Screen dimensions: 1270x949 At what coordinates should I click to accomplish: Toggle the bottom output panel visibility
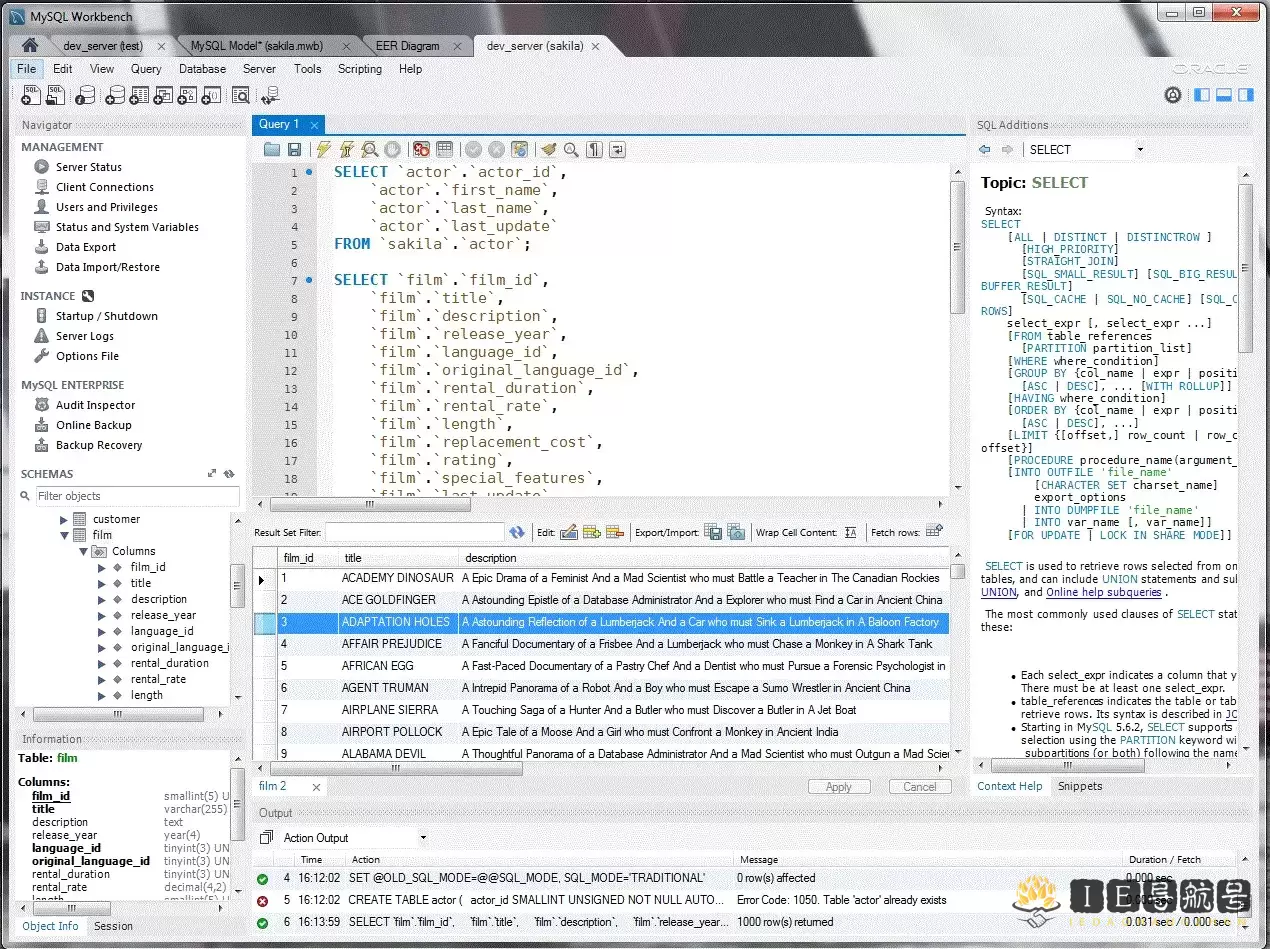click(x=1224, y=95)
